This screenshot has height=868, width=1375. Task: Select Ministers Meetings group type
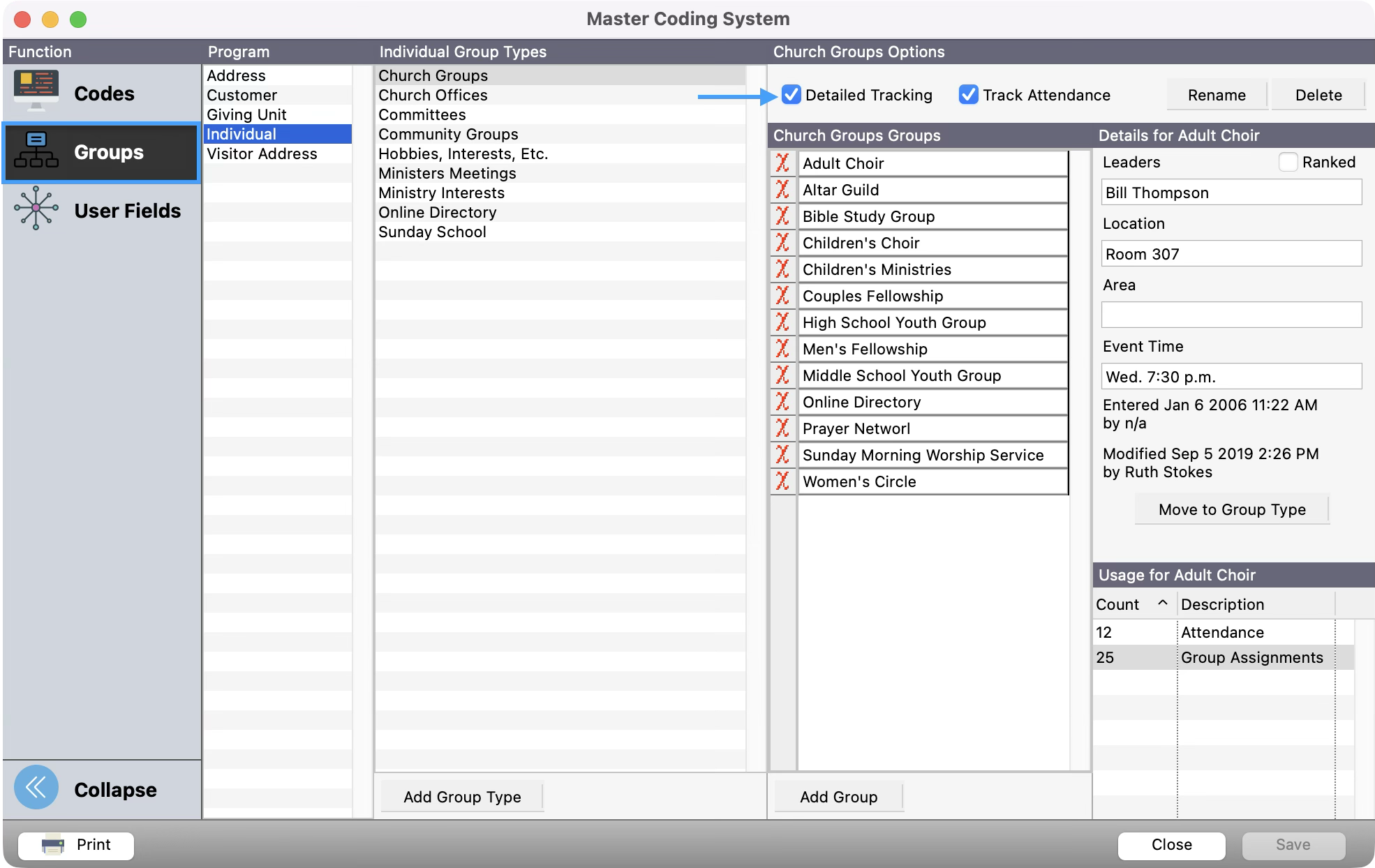tap(560, 173)
